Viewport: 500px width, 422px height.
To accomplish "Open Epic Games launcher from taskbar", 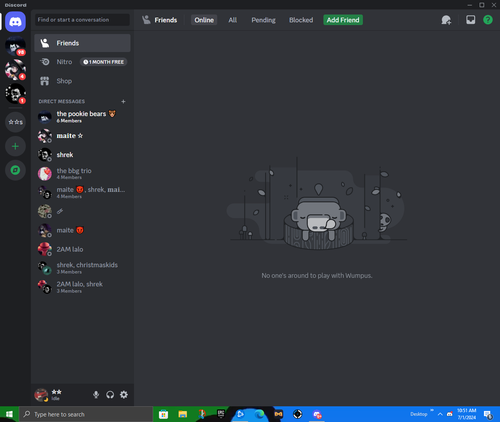I will click(221, 414).
